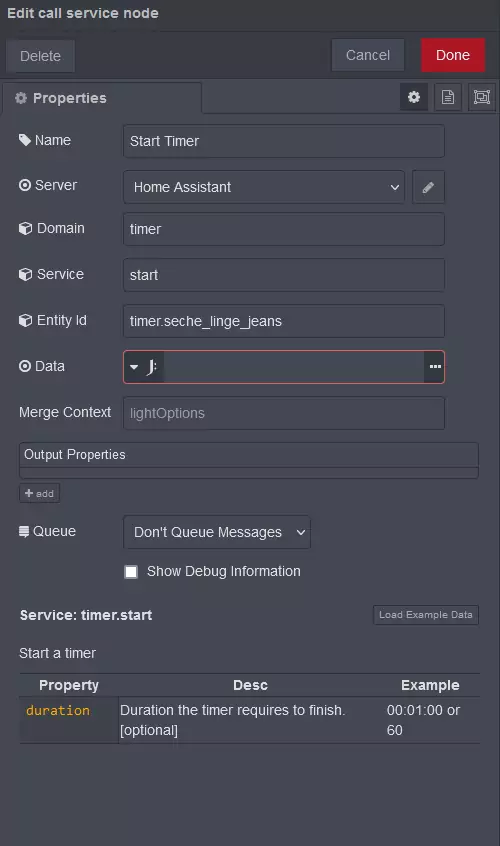Add an output property

click(39, 493)
